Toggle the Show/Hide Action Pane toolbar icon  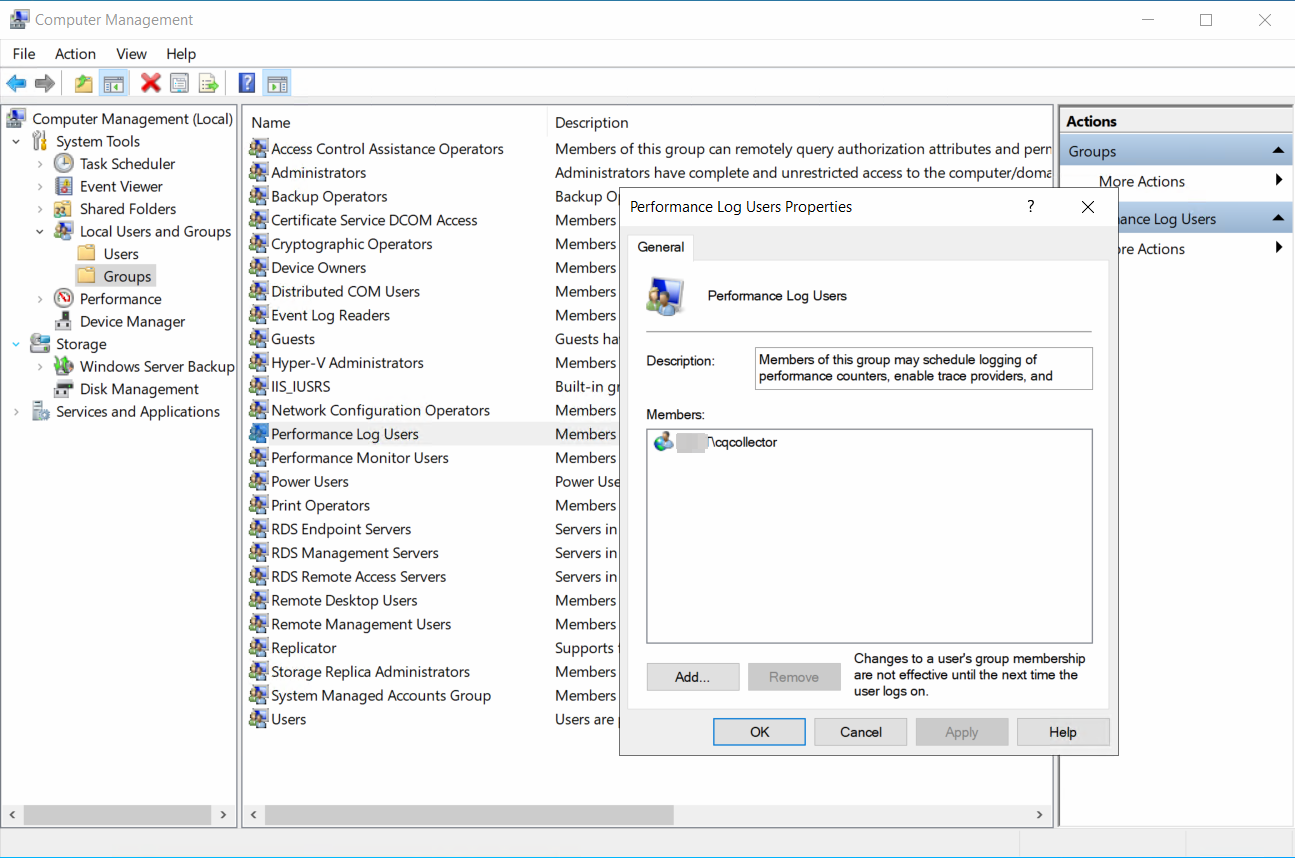(x=277, y=83)
